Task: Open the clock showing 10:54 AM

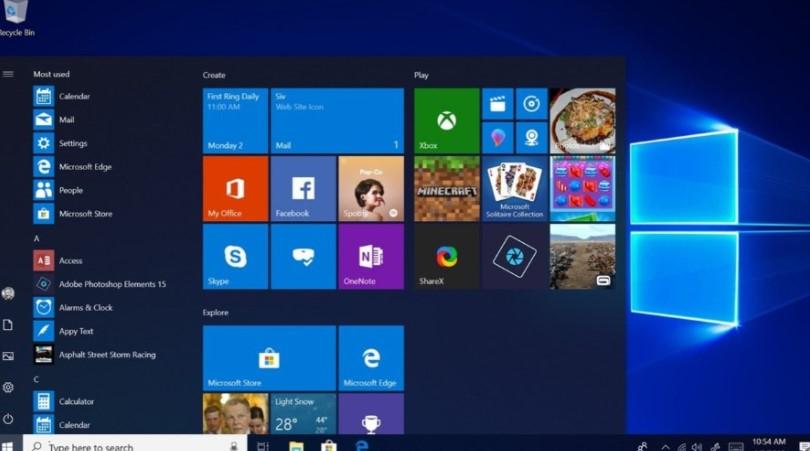Action: click(769, 444)
